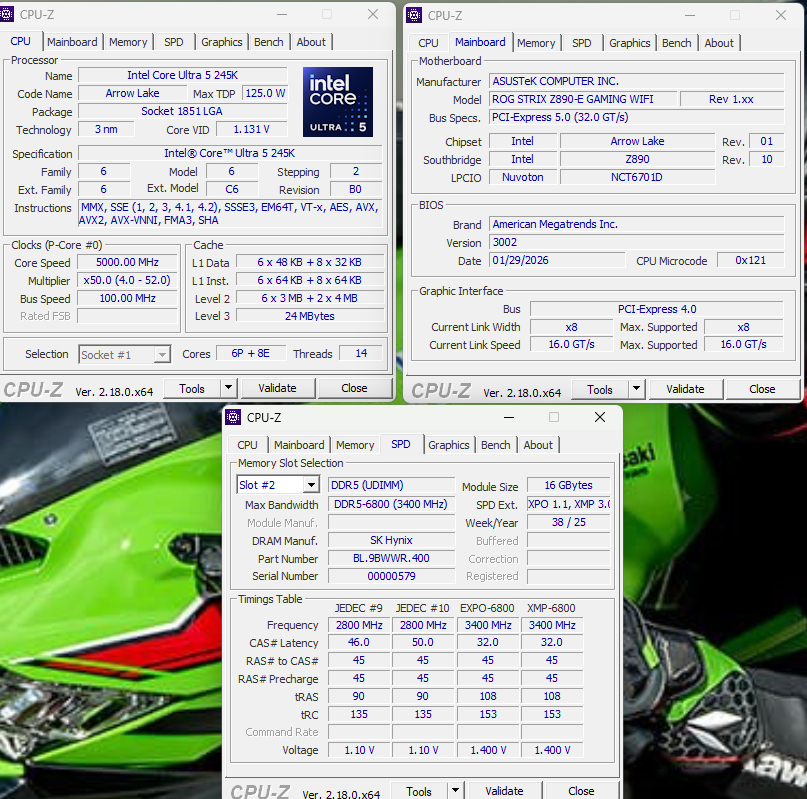This screenshot has height=799, width=807.
Task: Expand the Tools dropdown arrow in the CPU window
Action: click(228, 388)
